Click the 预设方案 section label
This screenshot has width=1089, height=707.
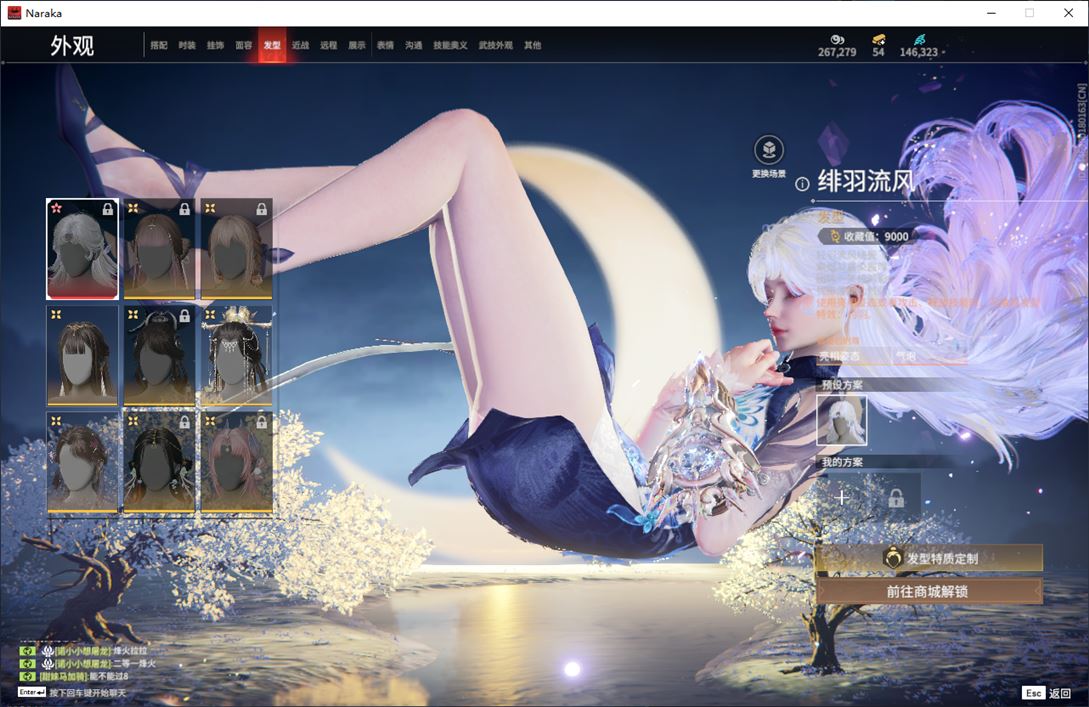[842, 385]
